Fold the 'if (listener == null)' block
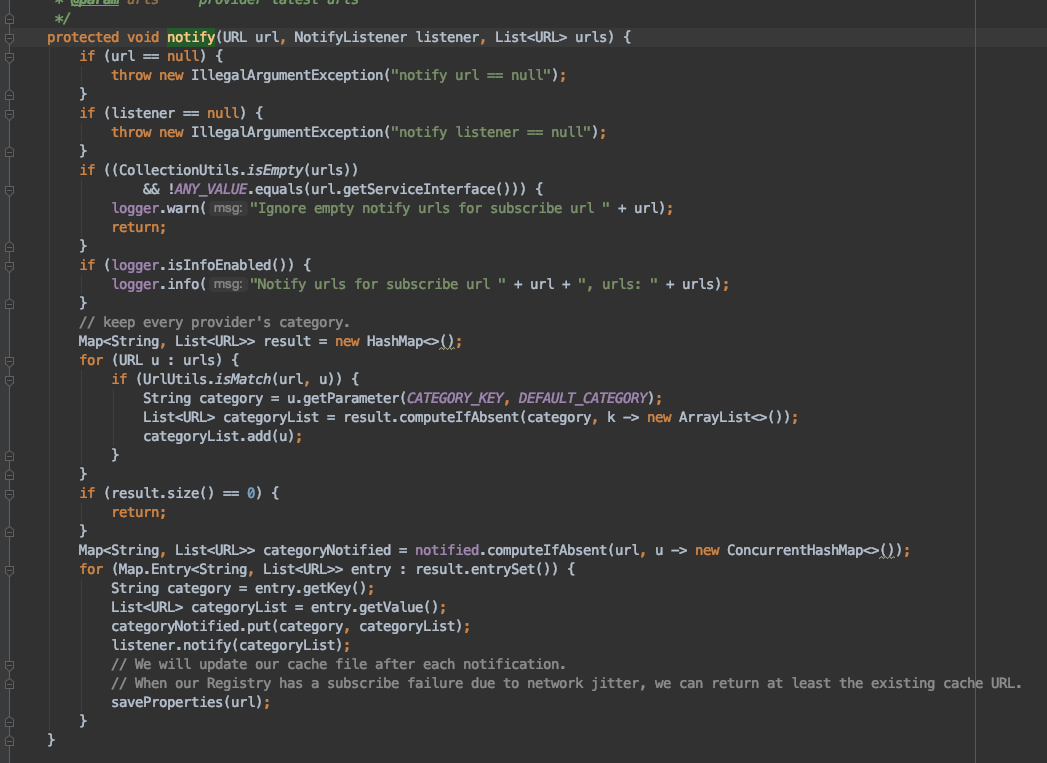The image size is (1047, 763). click(x=9, y=114)
